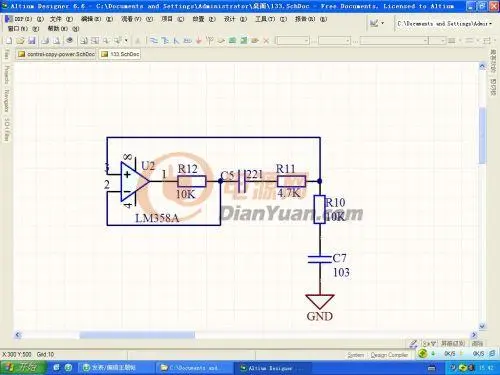Select the Place Bus tool icon
500x375 pixels.
(165, 41)
